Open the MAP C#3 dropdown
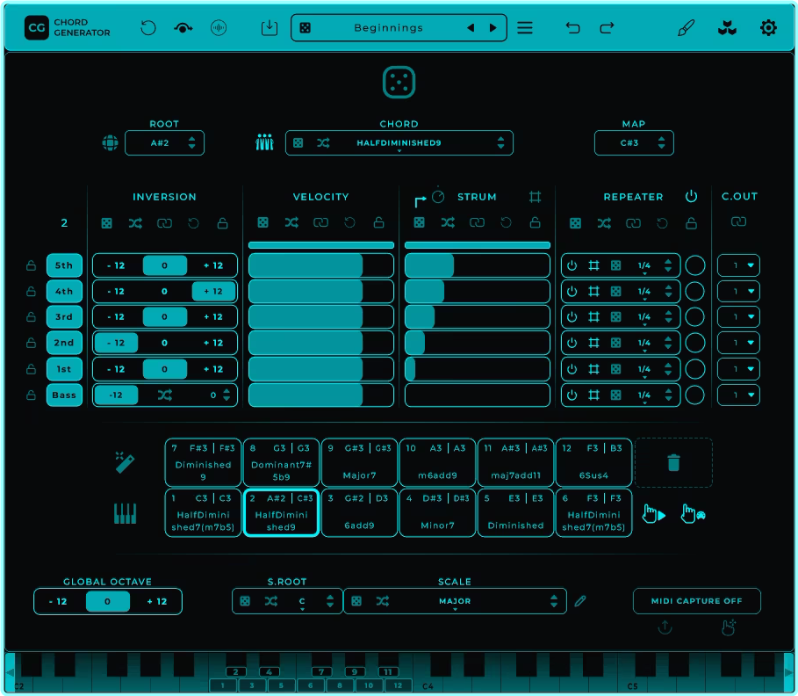Viewport: 798px width, 696px height. coord(633,143)
